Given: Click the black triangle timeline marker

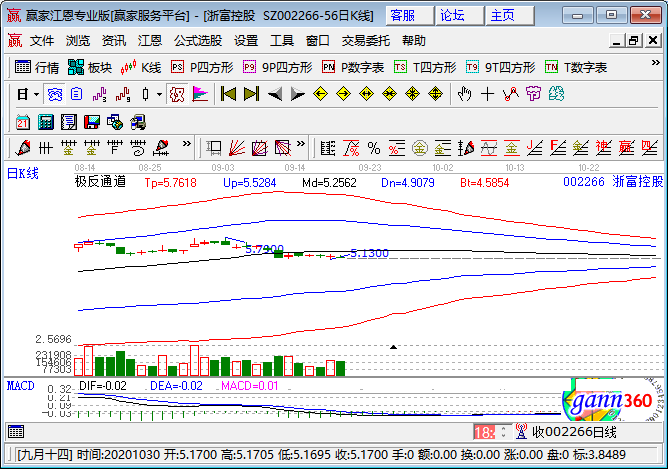Looking at the screenshot, I should click(394, 347).
